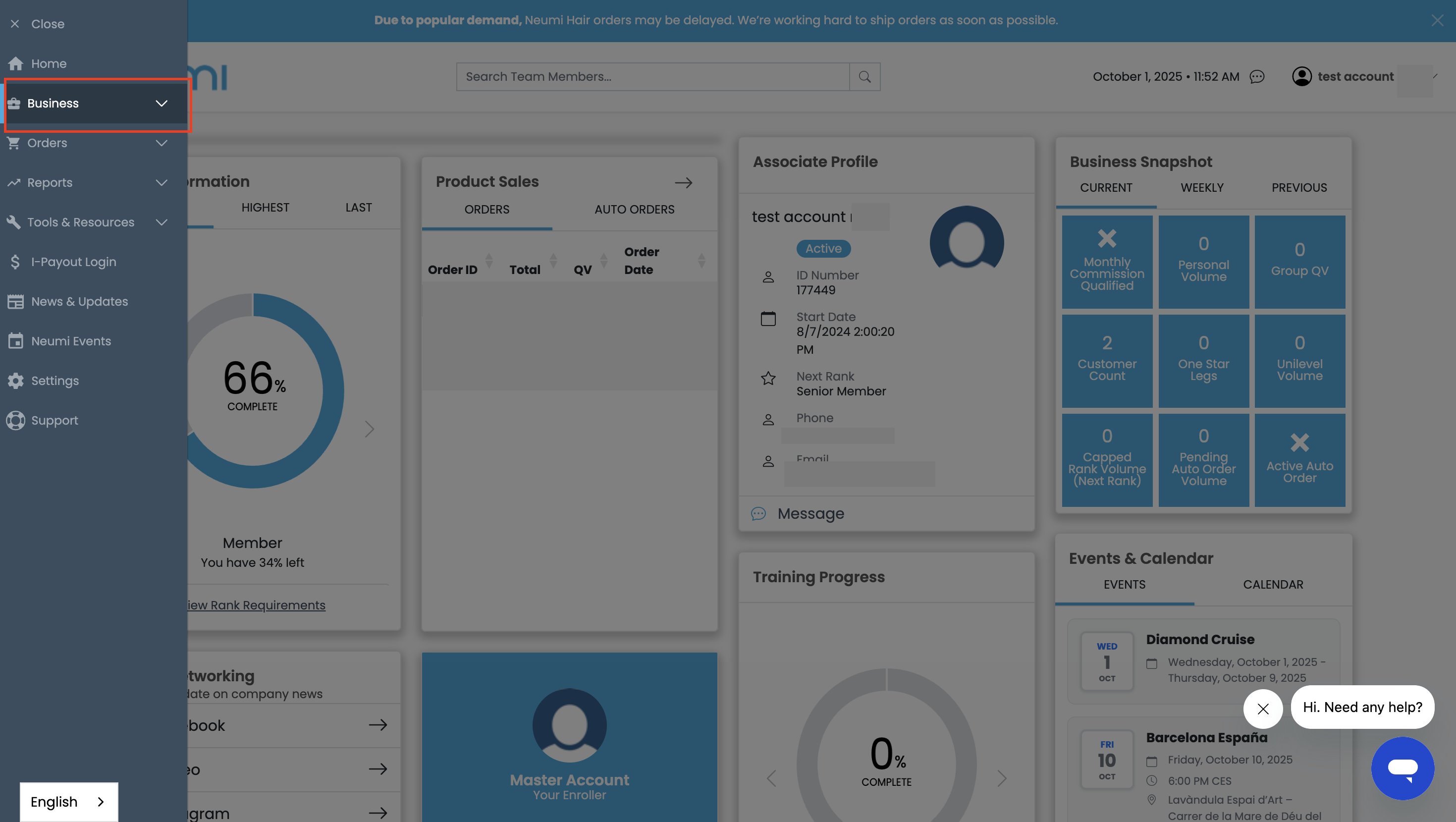
Task: Select the WEEKLY snapshot tab
Action: pos(1202,188)
